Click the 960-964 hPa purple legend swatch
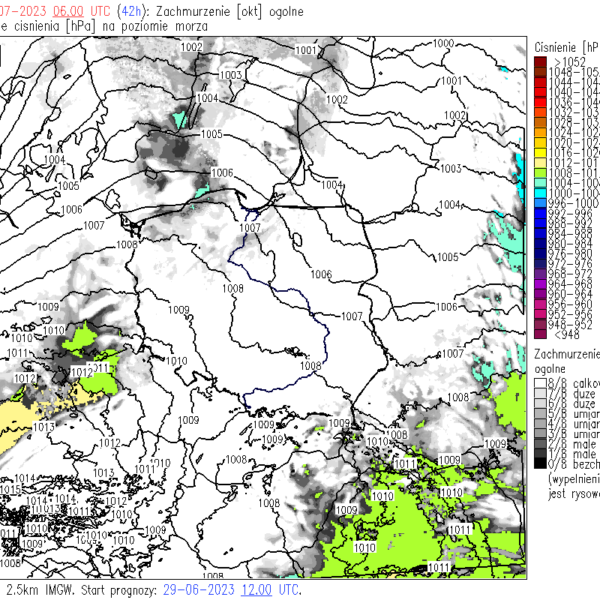This screenshot has height=600, width=600. pyautogui.click(x=540, y=294)
